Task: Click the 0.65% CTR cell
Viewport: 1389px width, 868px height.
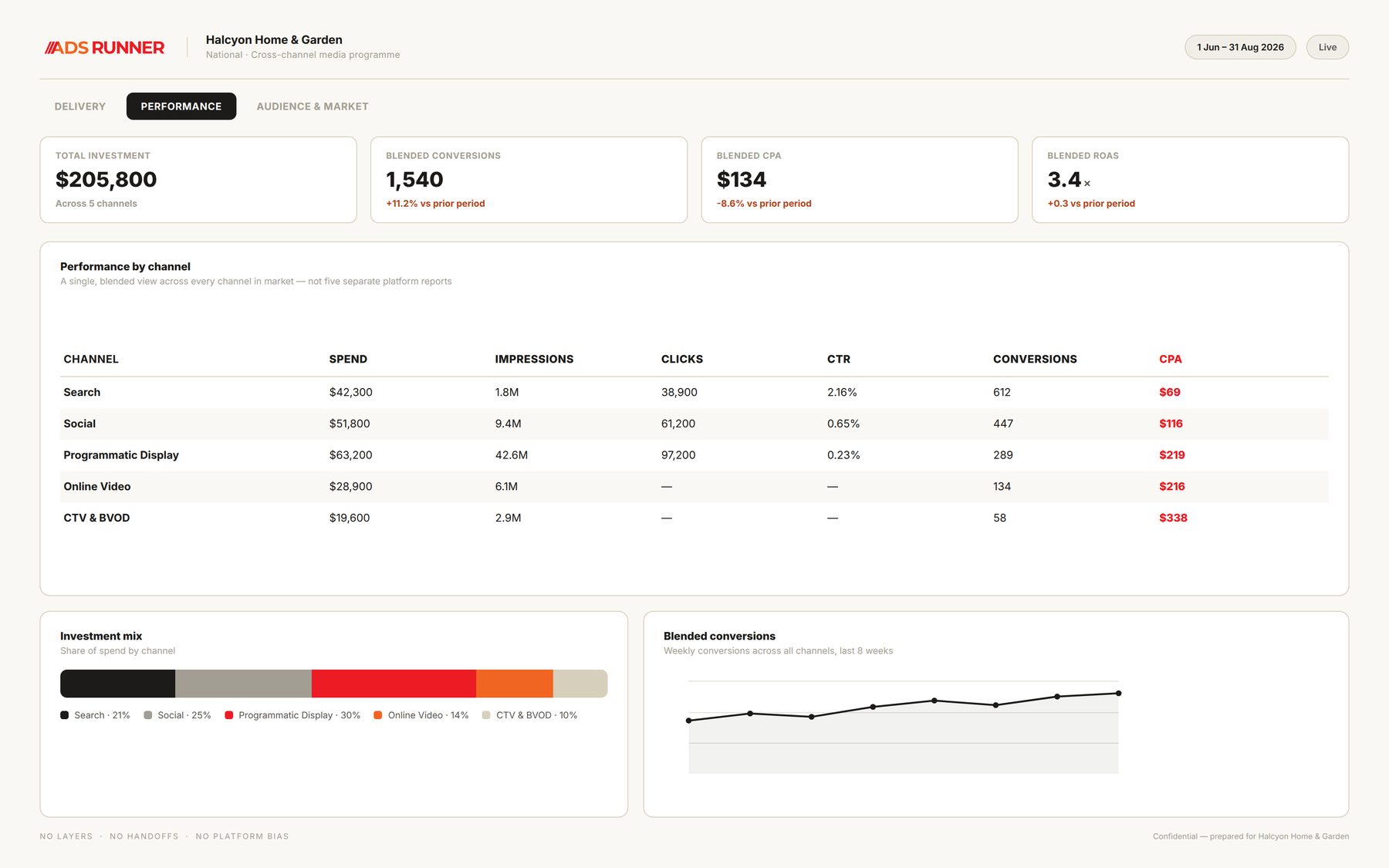Action: click(843, 424)
